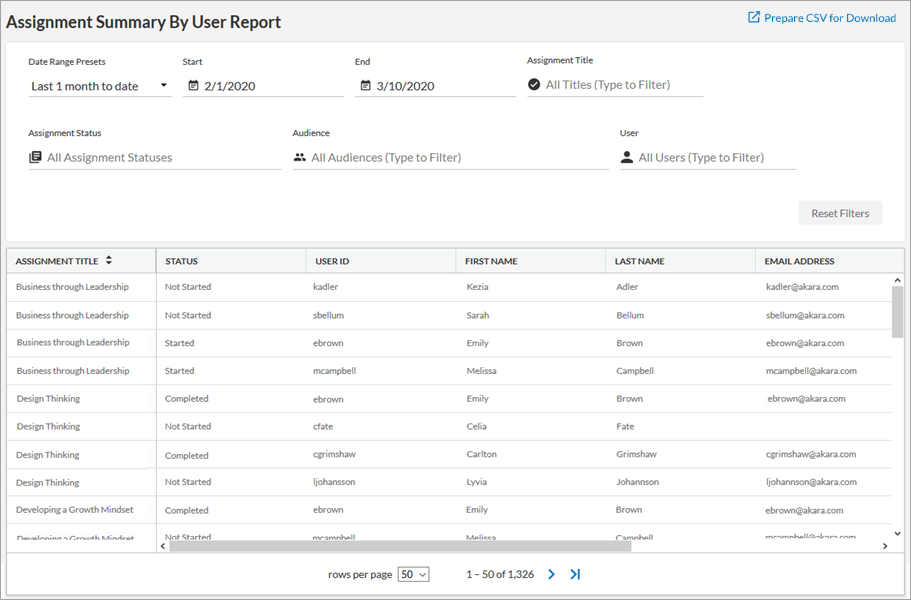This screenshot has height=600, width=911.
Task: Click user ID kadler
Action: 325,287
